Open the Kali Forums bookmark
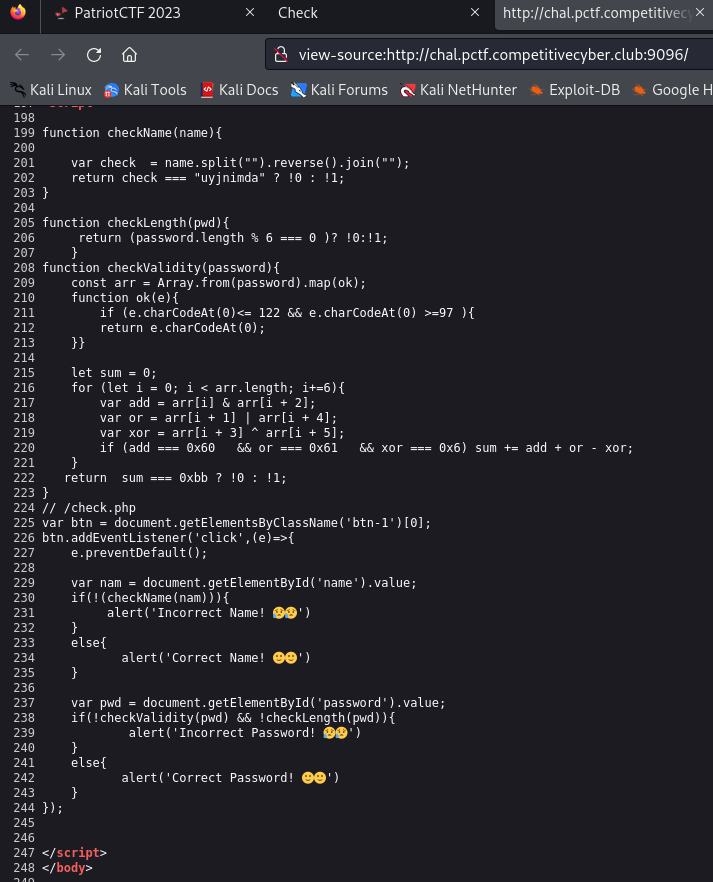Screen dimensions: 713x882 click(x=339, y=90)
